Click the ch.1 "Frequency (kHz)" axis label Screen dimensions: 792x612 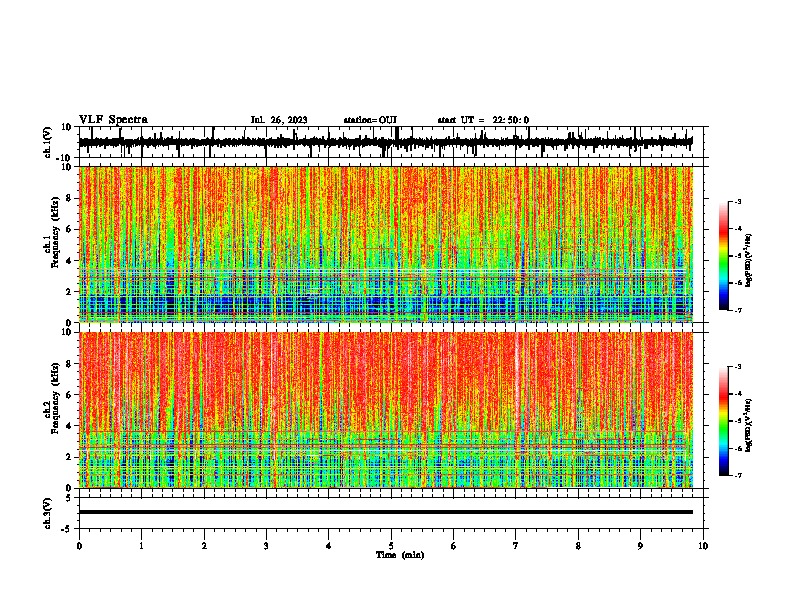pos(55,233)
